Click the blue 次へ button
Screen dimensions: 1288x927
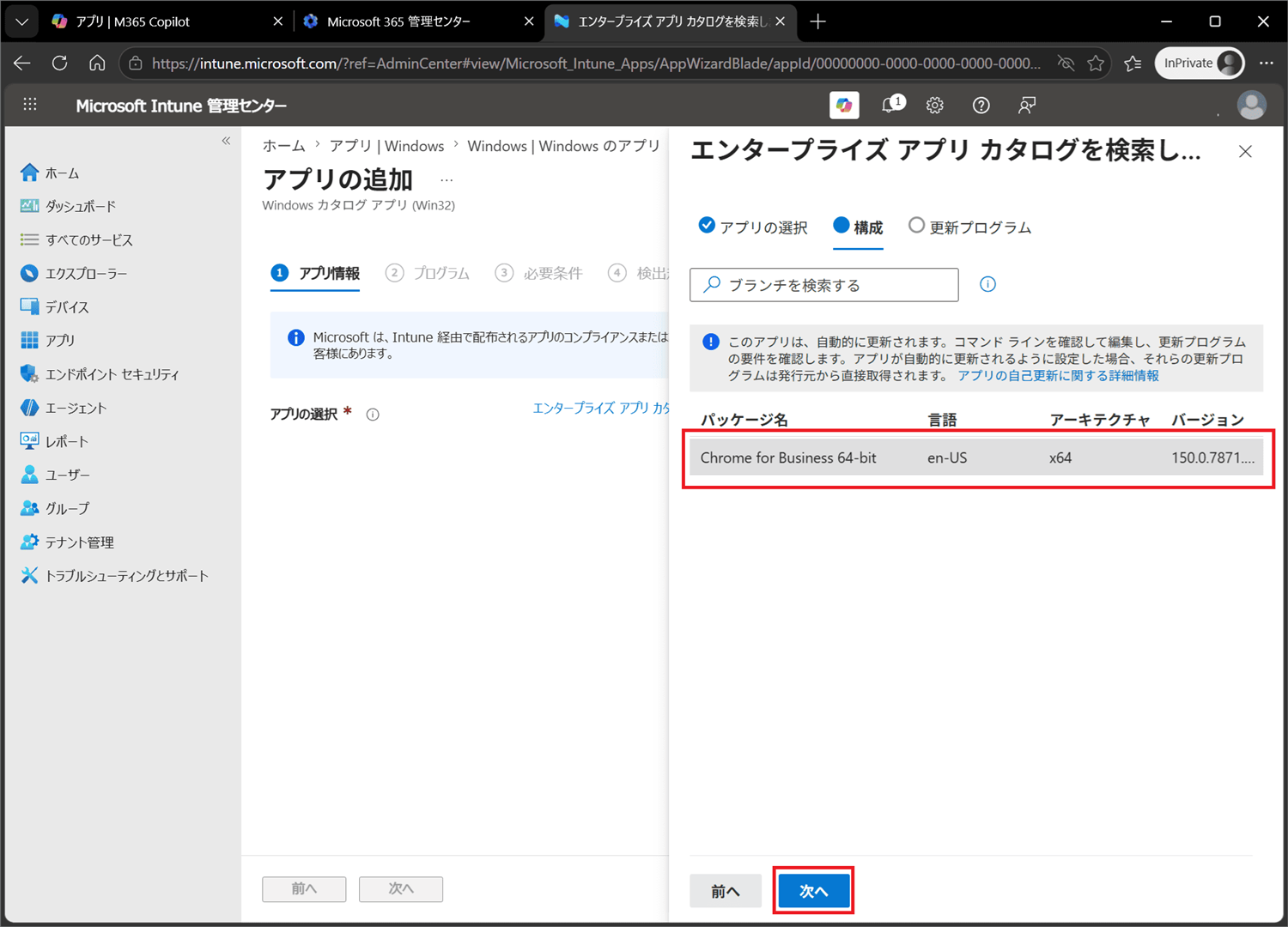[x=814, y=891]
